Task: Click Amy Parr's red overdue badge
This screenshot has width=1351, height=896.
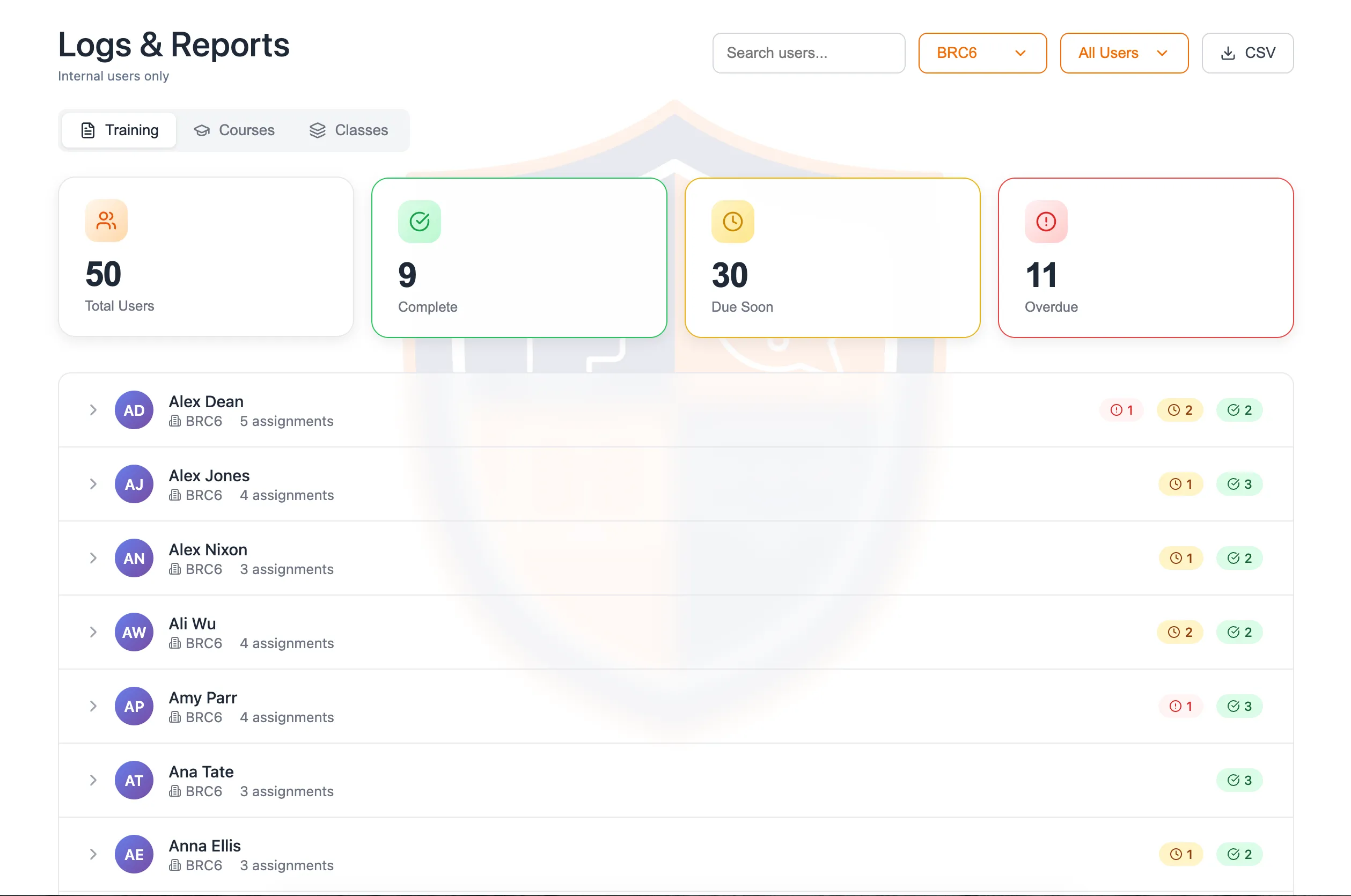Action: pos(1180,706)
